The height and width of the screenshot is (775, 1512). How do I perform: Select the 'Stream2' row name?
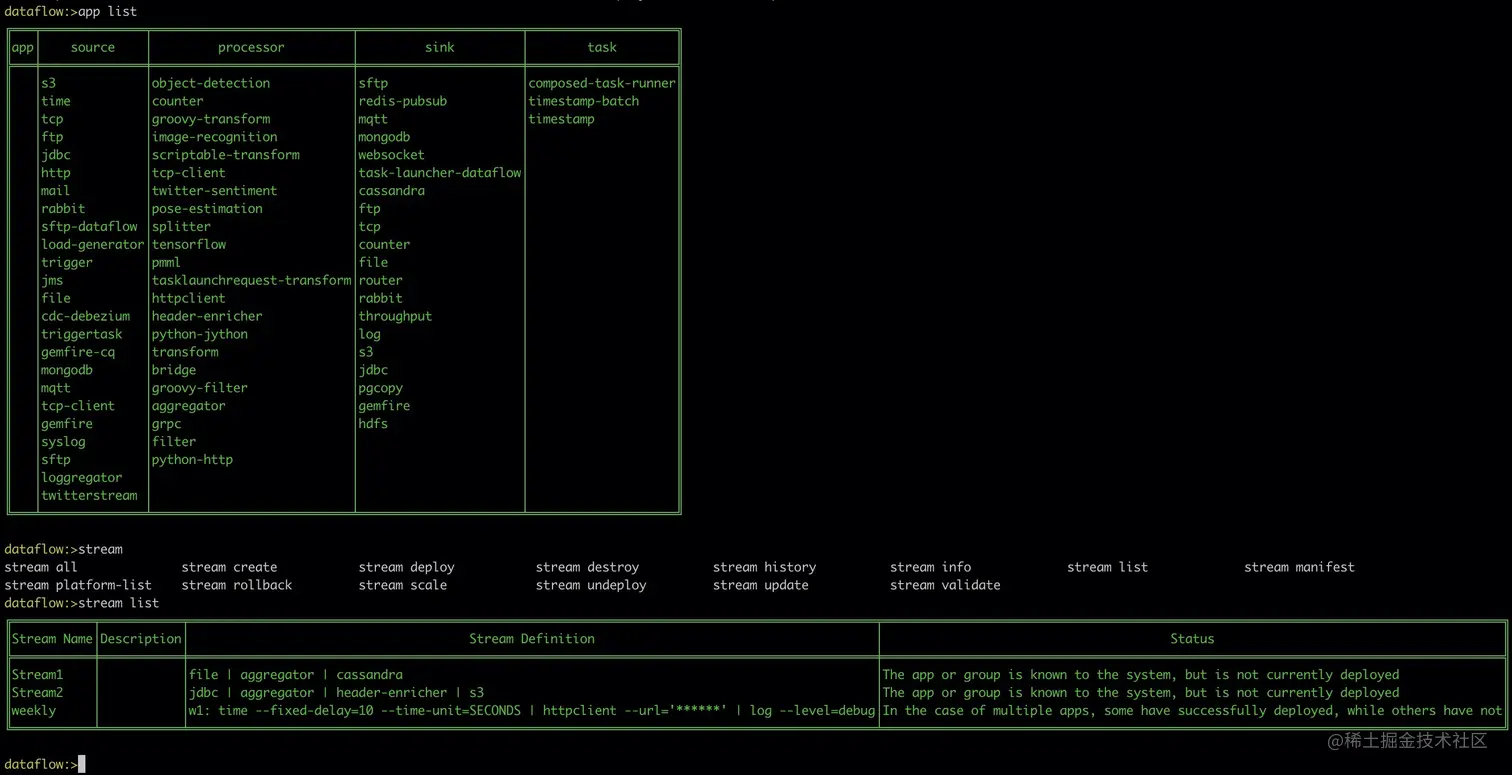(37, 693)
